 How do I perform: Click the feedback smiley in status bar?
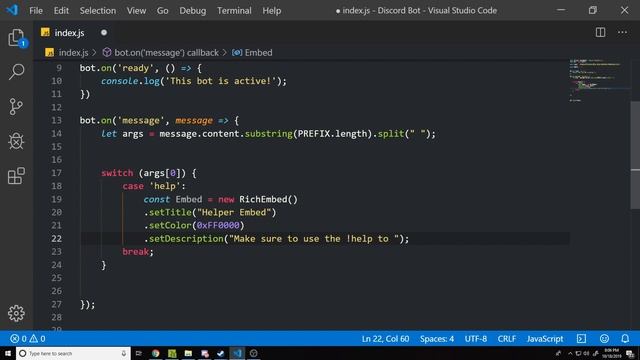604,338
